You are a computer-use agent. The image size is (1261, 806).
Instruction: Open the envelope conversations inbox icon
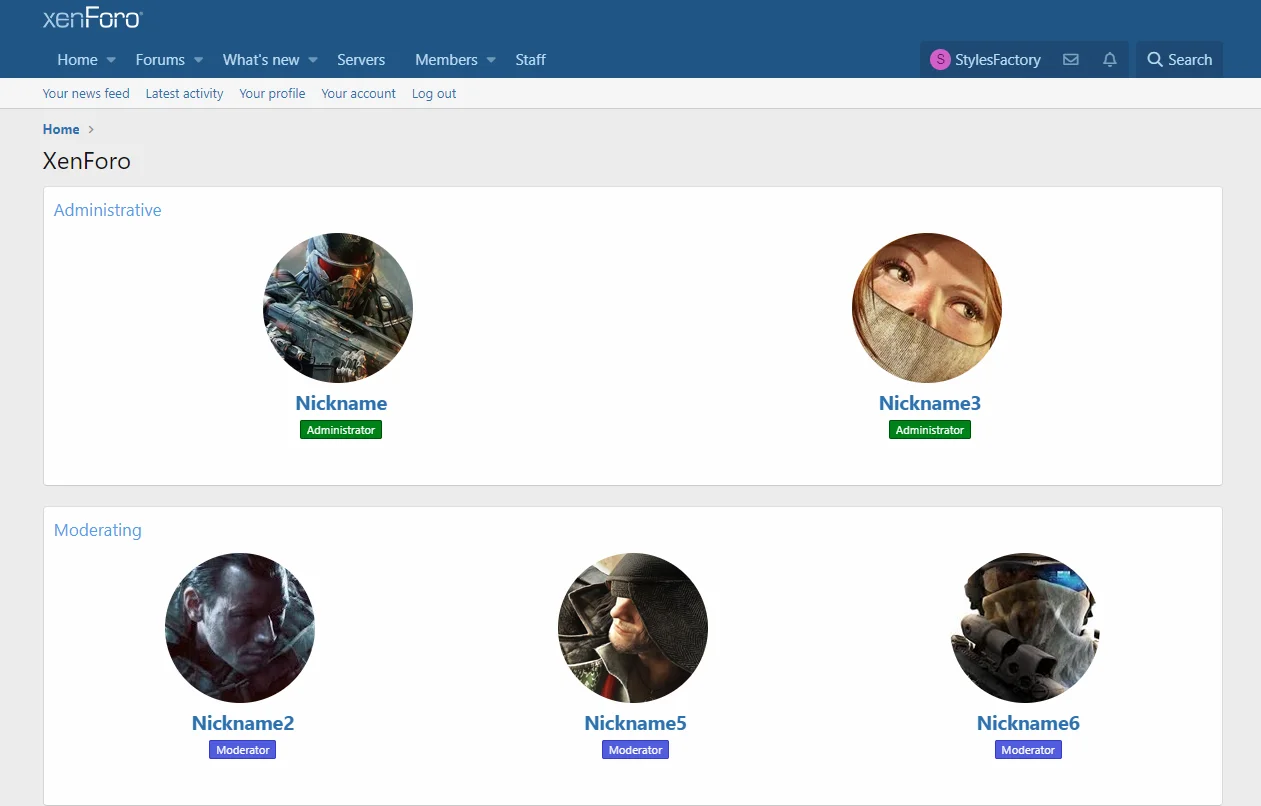(1070, 60)
